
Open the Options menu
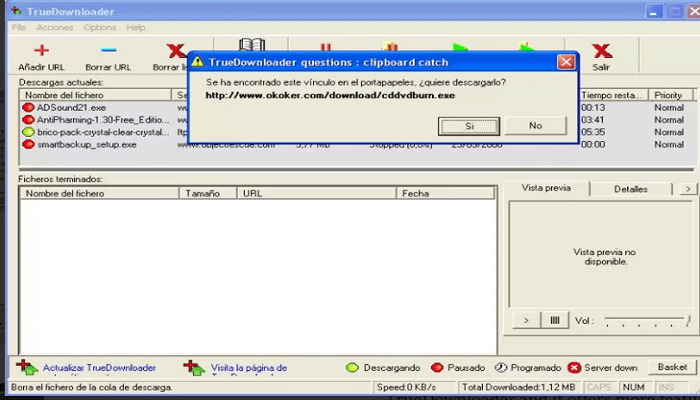100,28
